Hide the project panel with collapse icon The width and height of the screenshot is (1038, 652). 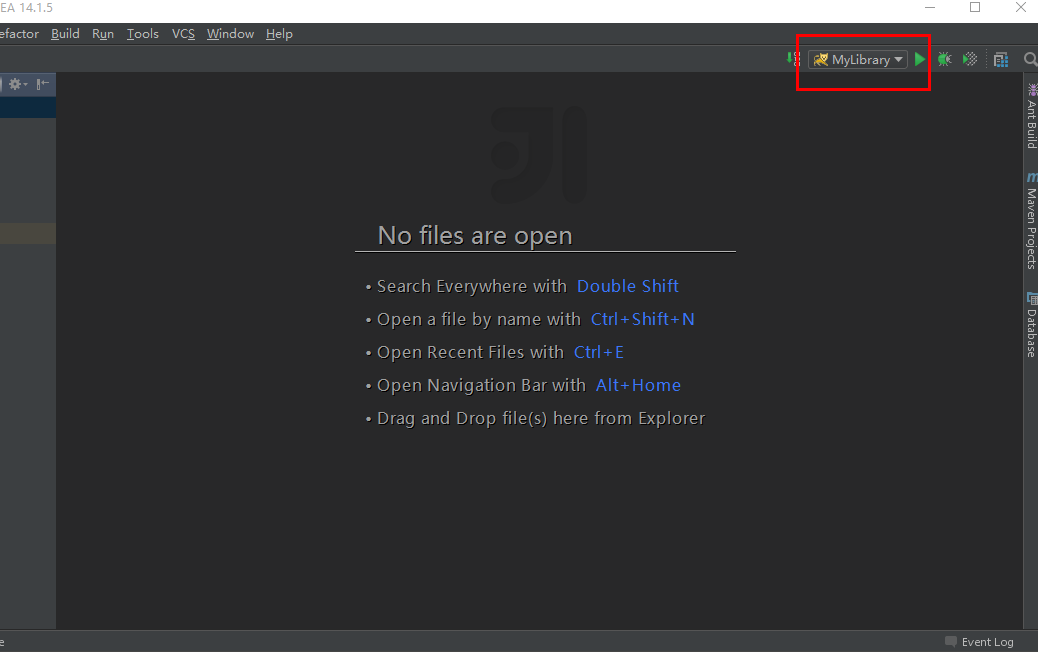(42, 83)
